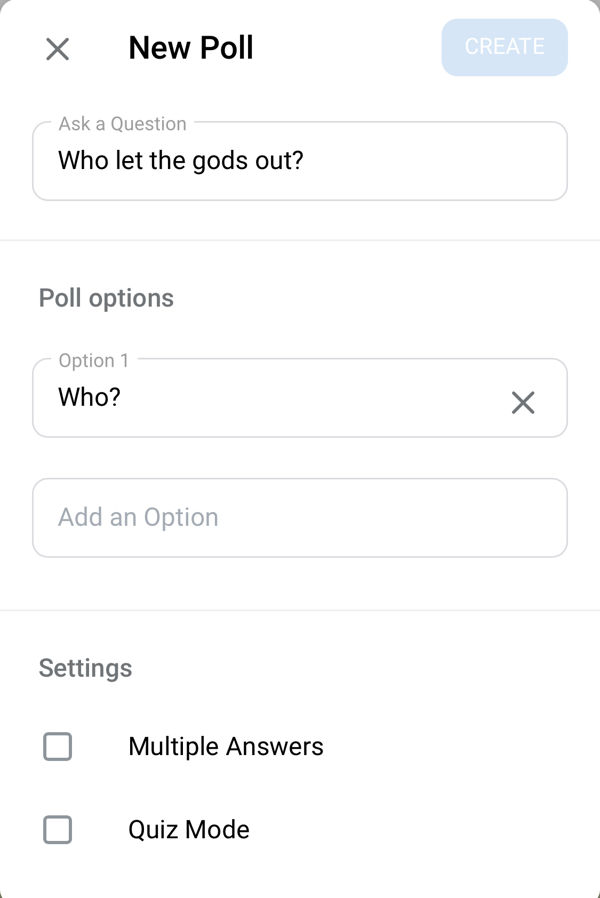Screen dimensions: 600x898
Task: Click the 'Ask a Question' floating label
Action: [x=122, y=124]
